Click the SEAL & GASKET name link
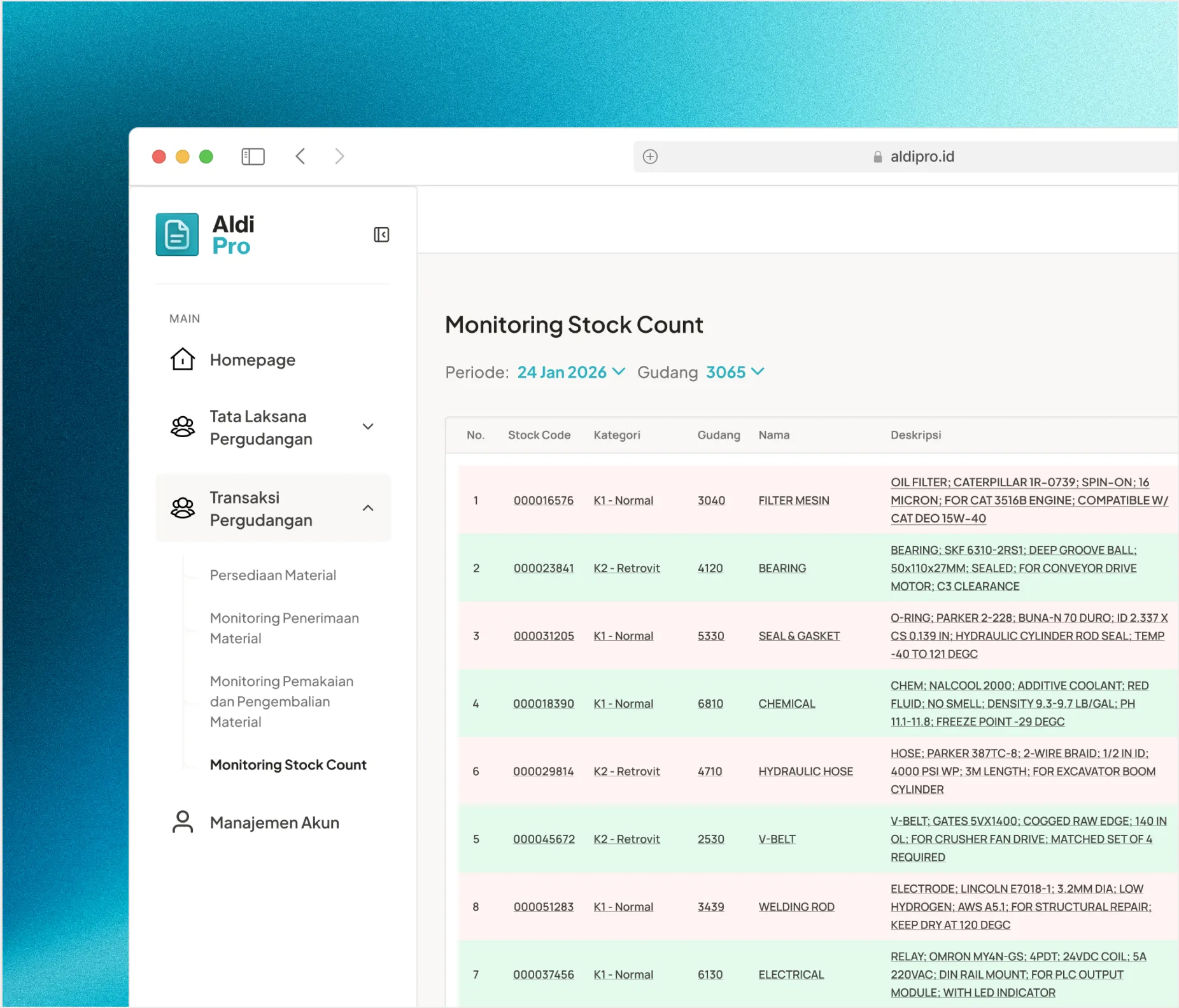The width and height of the screenshot is (1179, 1008). [x=799, y=636]
